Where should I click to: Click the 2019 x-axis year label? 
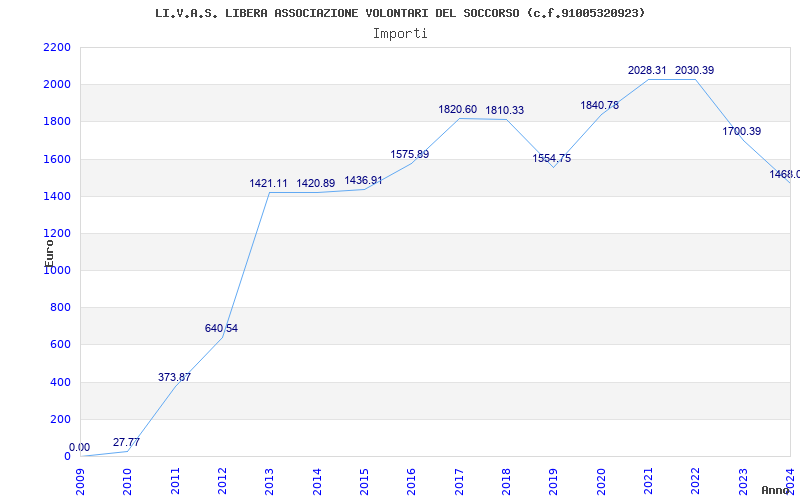pyautogui.click(x=554, y=482)
